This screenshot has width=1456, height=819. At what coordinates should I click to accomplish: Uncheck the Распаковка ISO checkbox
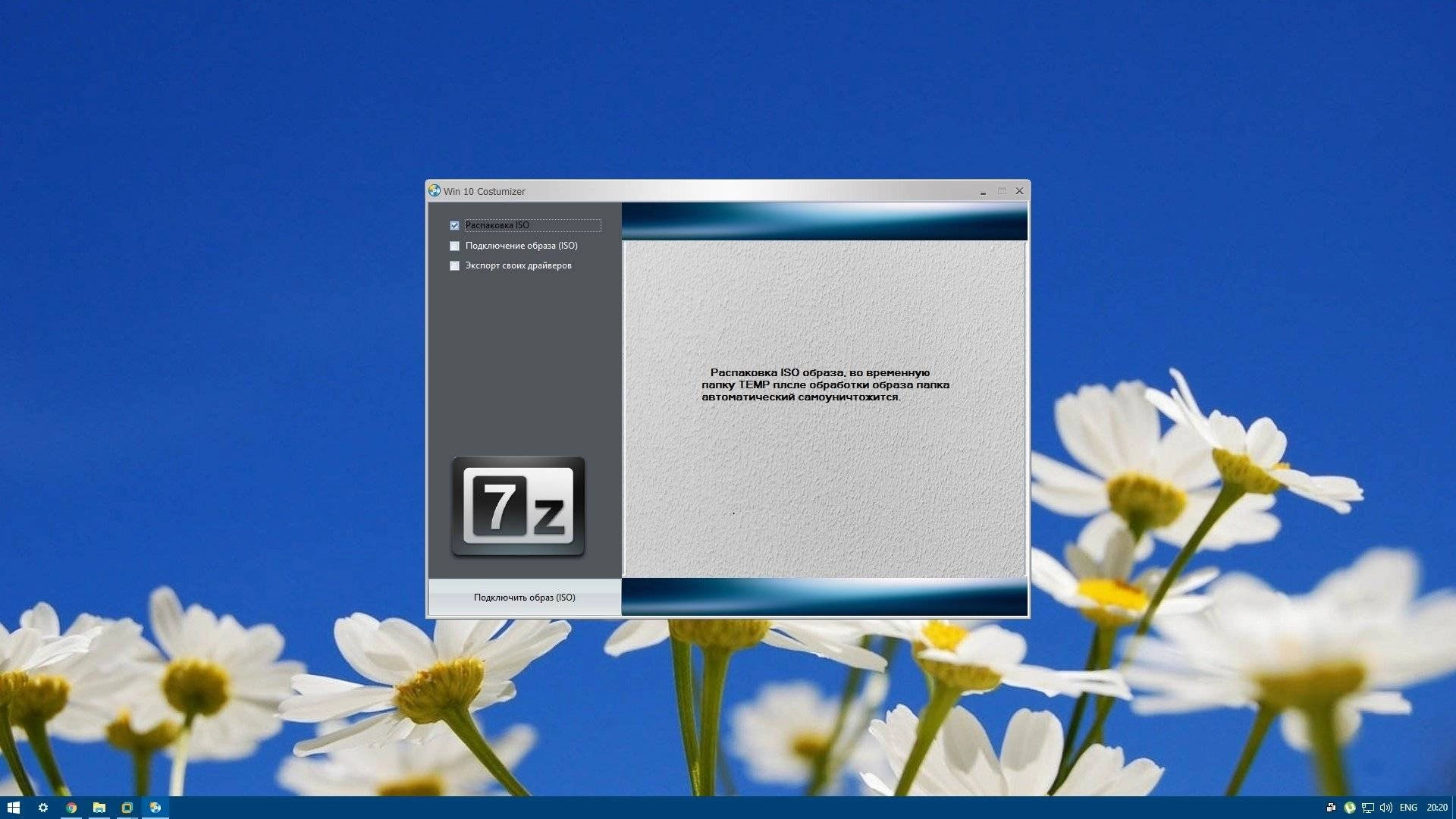click(454, 225)
